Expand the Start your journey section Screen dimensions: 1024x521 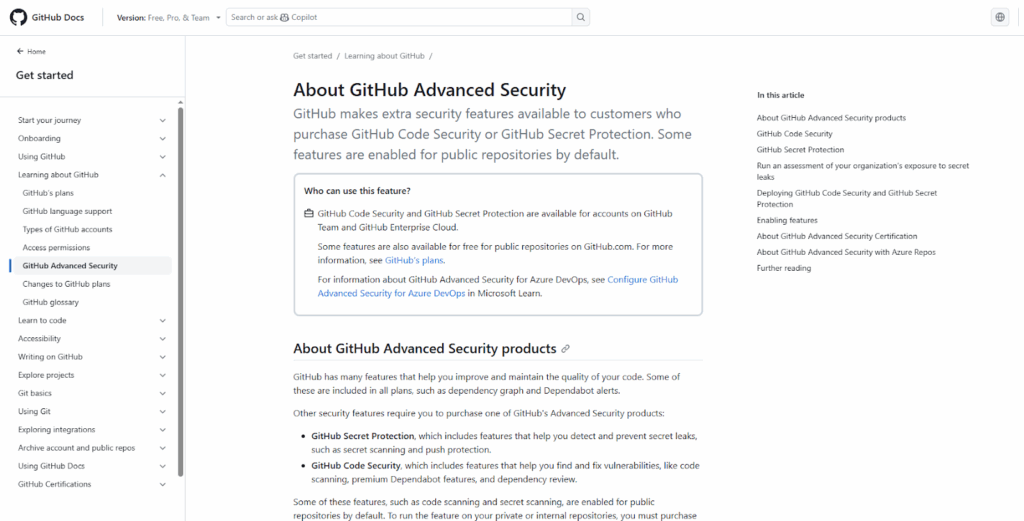(x=162, y=120)
